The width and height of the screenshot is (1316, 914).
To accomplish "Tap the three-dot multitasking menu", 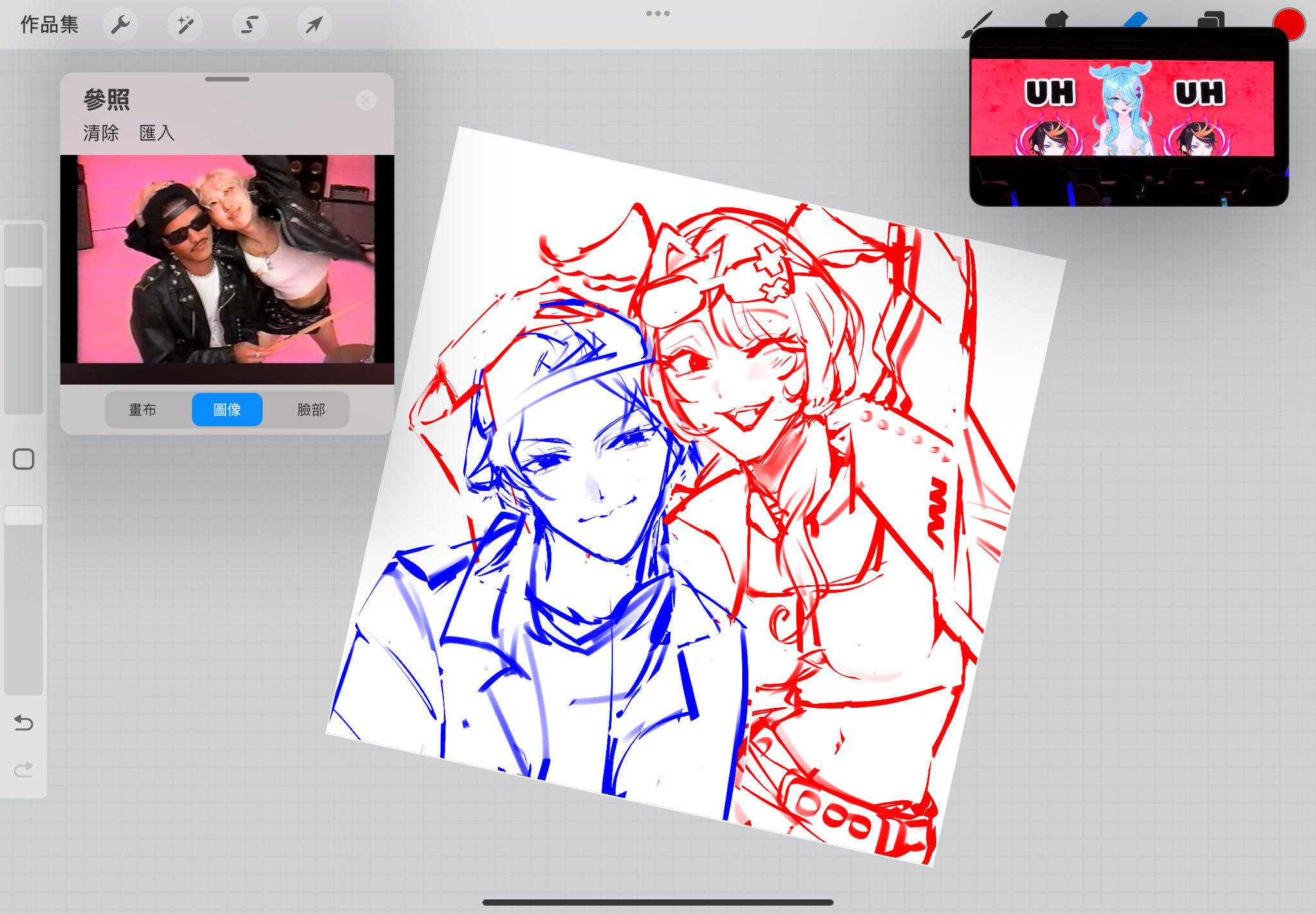I will coord(658,13).
